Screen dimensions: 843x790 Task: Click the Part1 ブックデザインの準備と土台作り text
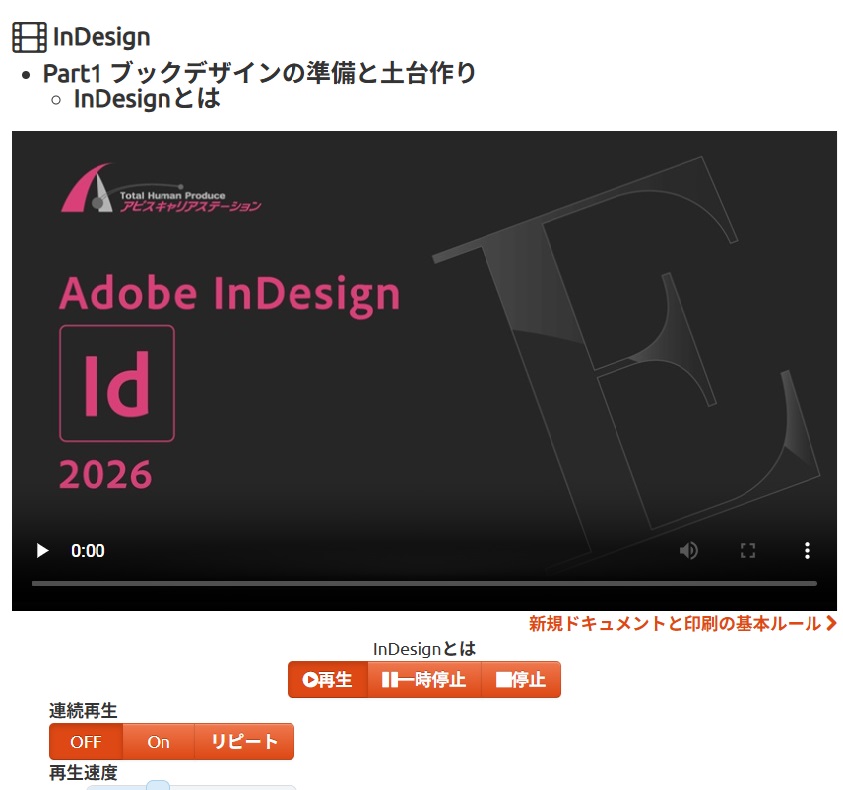click(260, 73)
